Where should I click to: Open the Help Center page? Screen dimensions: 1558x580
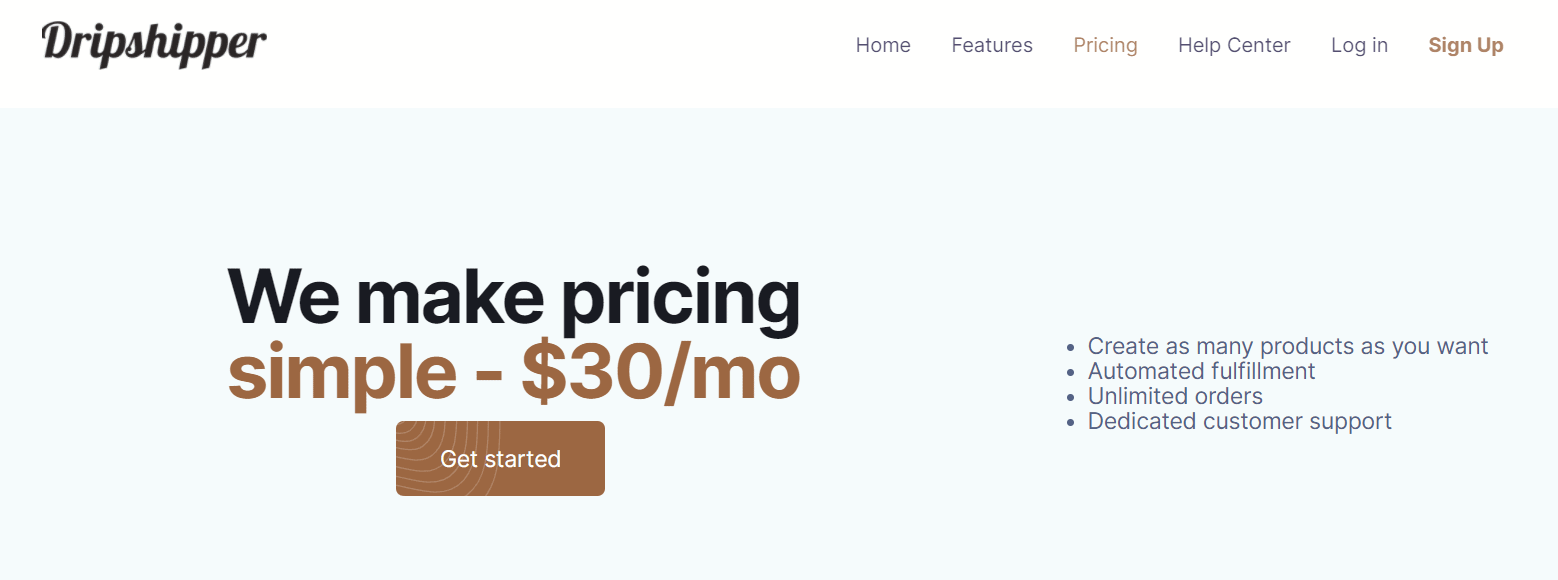tap(1234, 45)
